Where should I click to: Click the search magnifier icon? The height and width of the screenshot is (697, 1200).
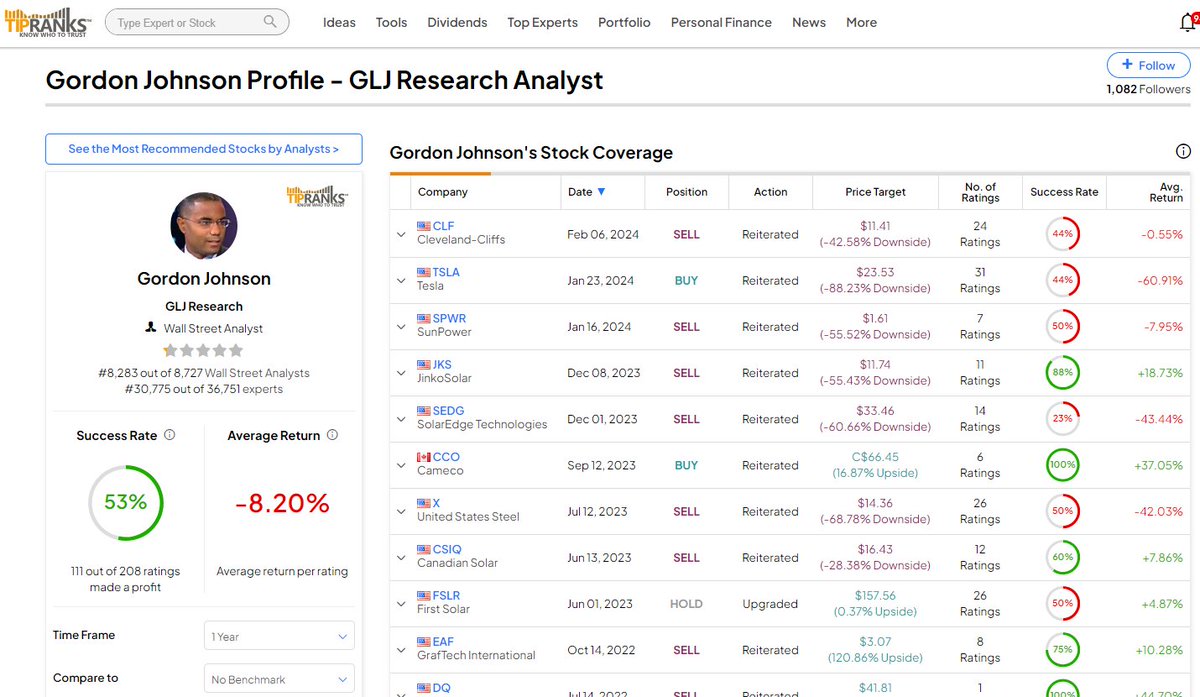pyautogui.click(x=271, y=22)
